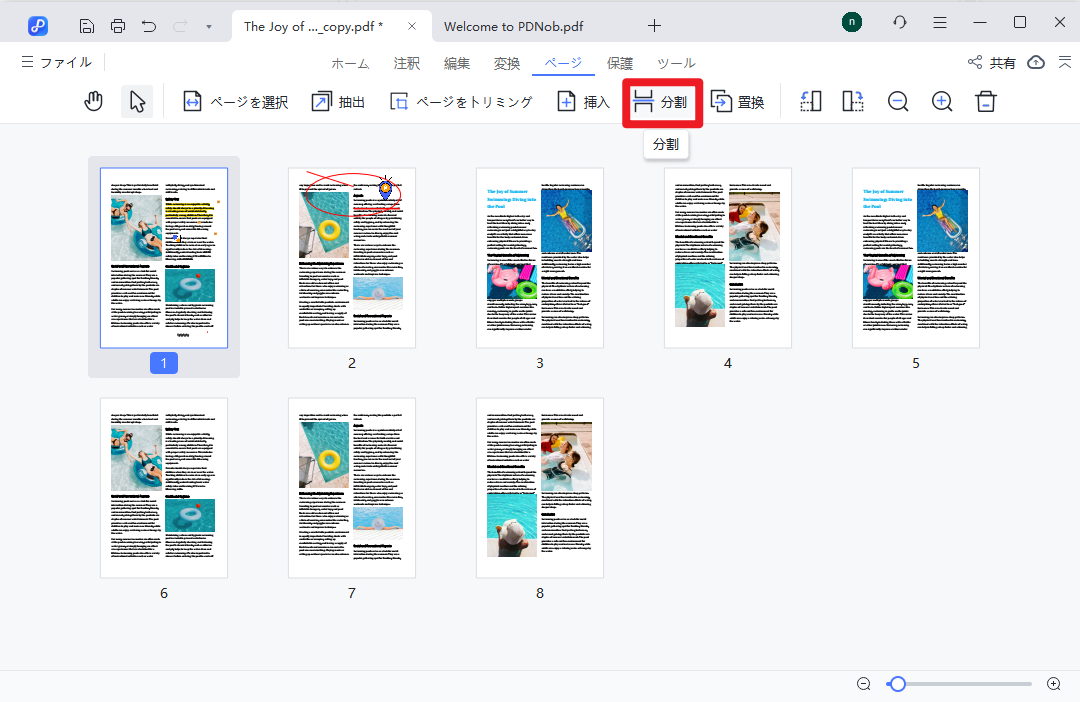Click the rotate page left icon

coord(811,102)
